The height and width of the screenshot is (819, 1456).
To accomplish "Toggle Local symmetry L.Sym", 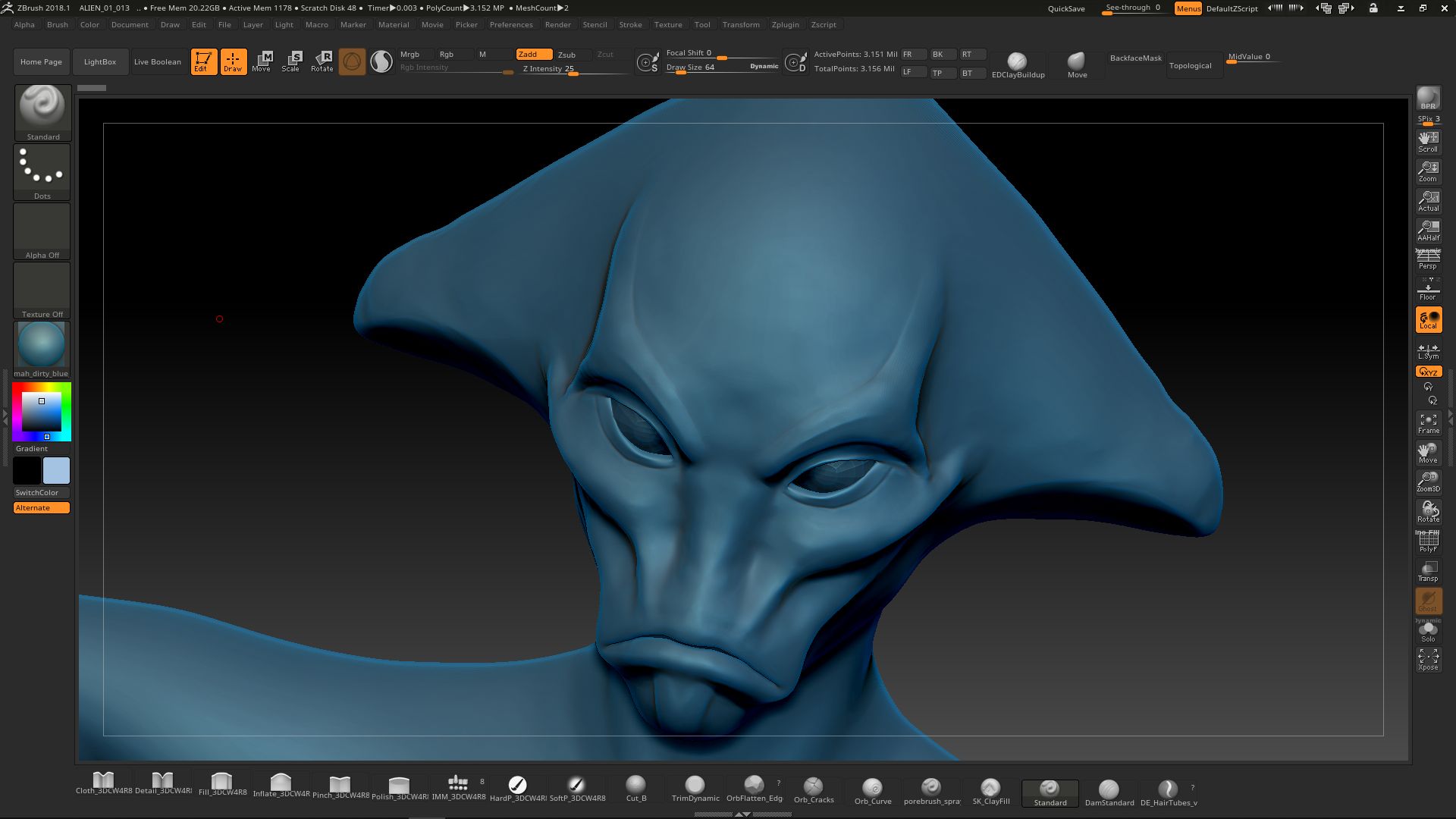I will (1428, 351).
